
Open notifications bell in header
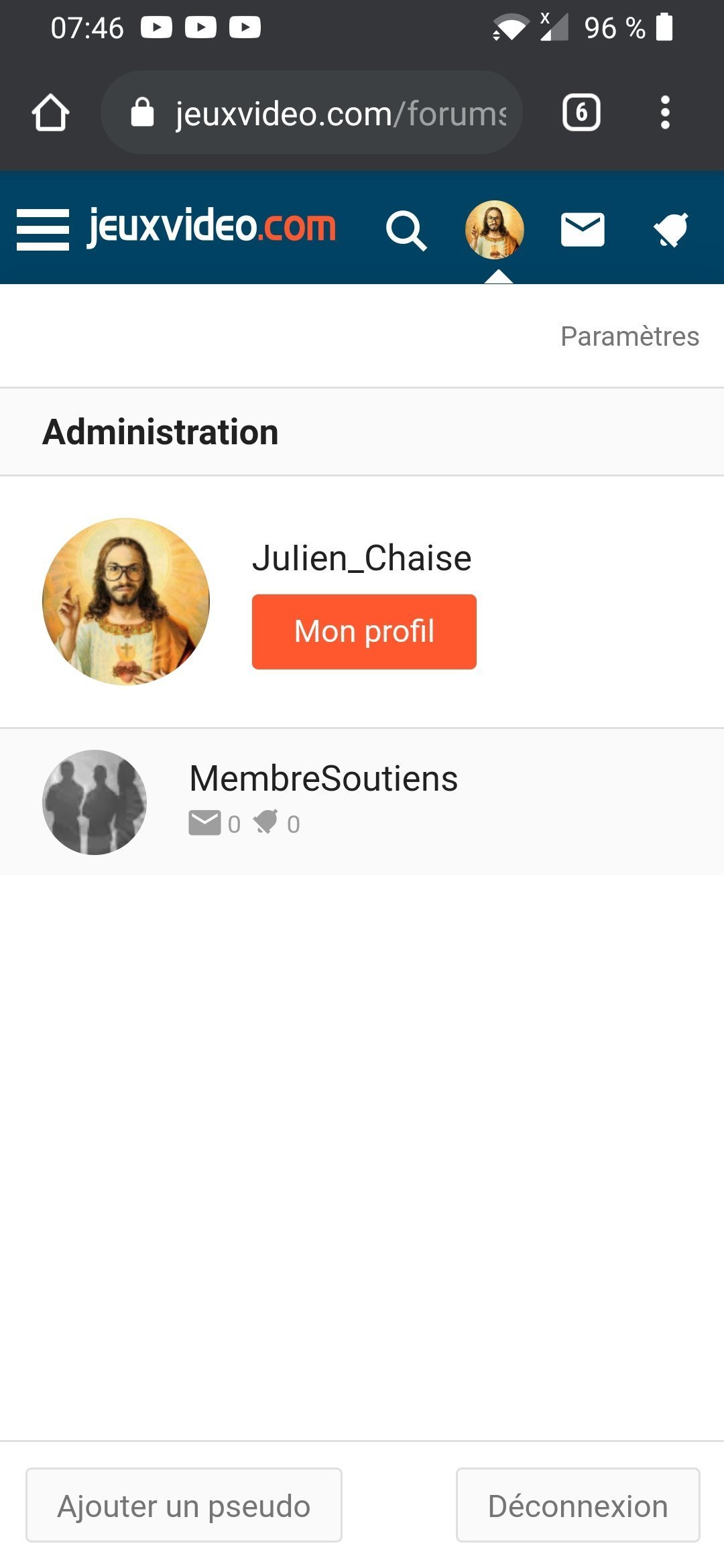tap(671, 230)
